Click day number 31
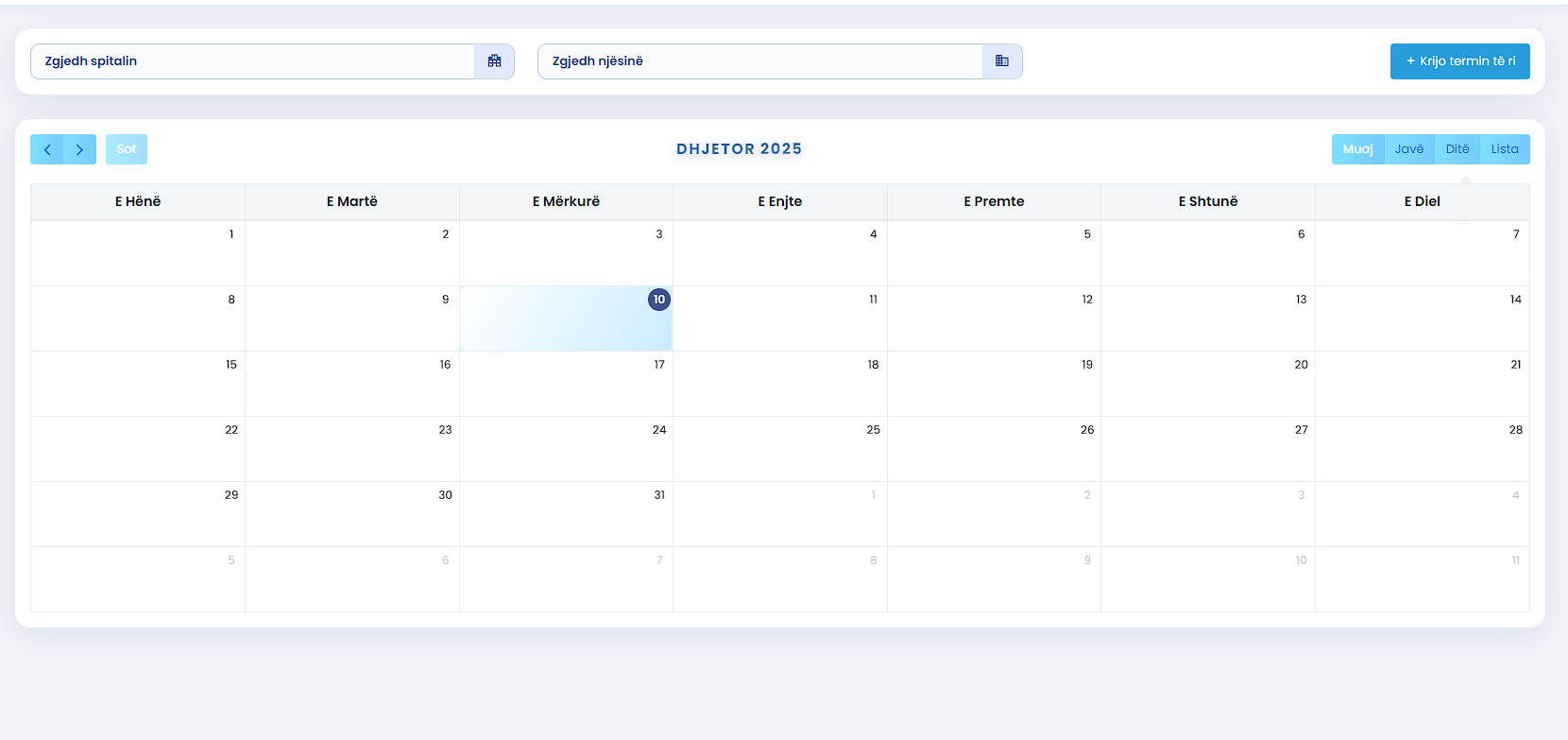The width and height of the screenshot is (1568, 740). tap(658, 495)
